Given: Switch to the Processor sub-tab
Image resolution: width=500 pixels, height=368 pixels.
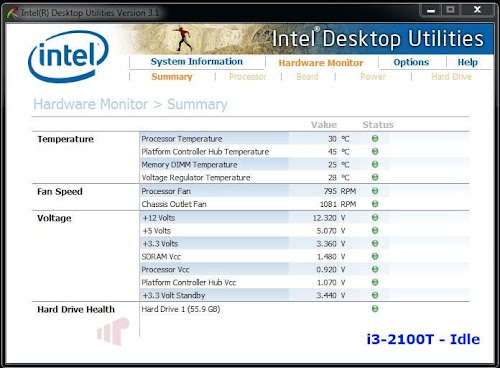Looking at the screenshot, I should click(x=248, y=77).
